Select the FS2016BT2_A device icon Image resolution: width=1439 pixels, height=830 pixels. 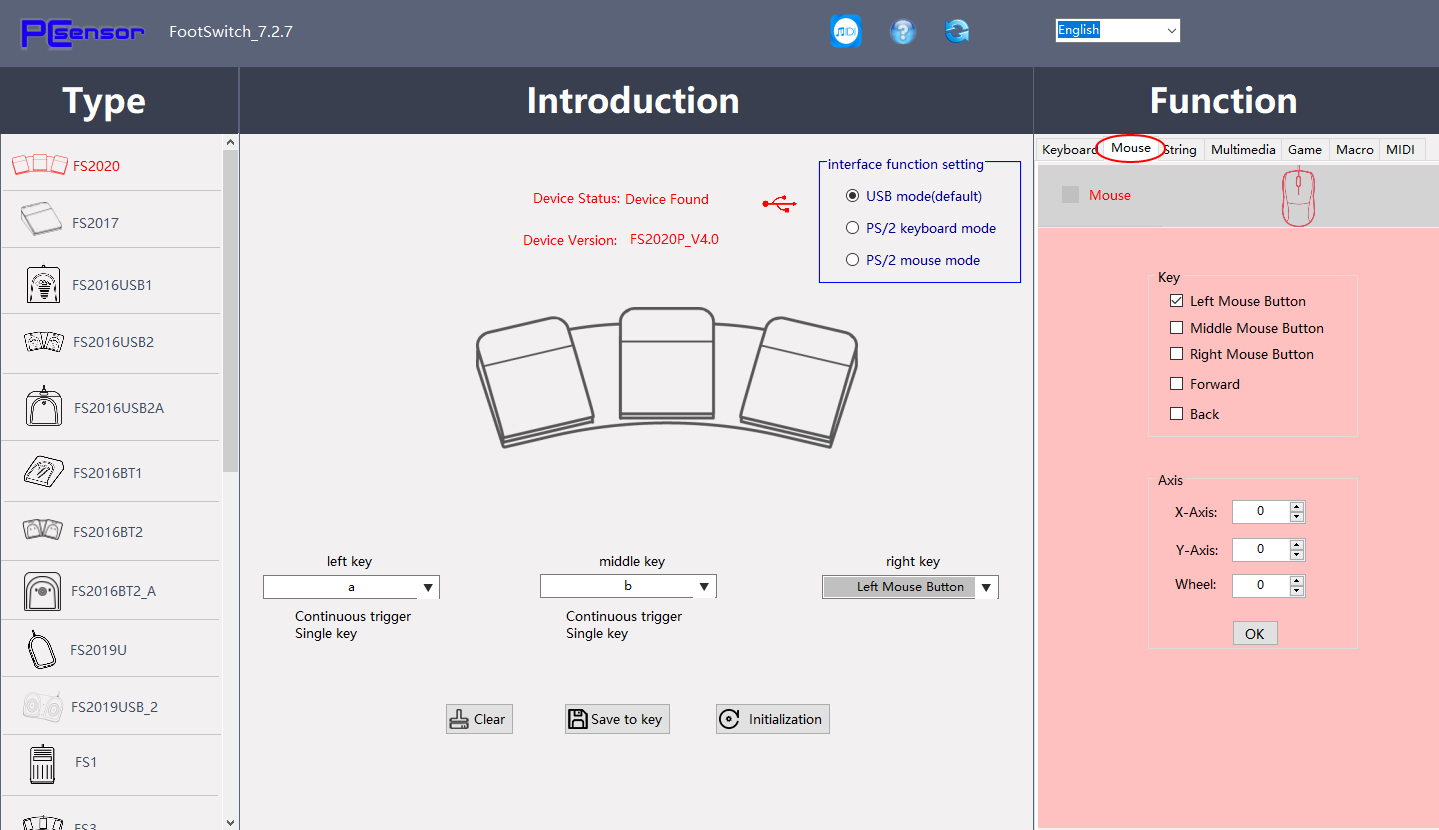(x=42, y=590)
